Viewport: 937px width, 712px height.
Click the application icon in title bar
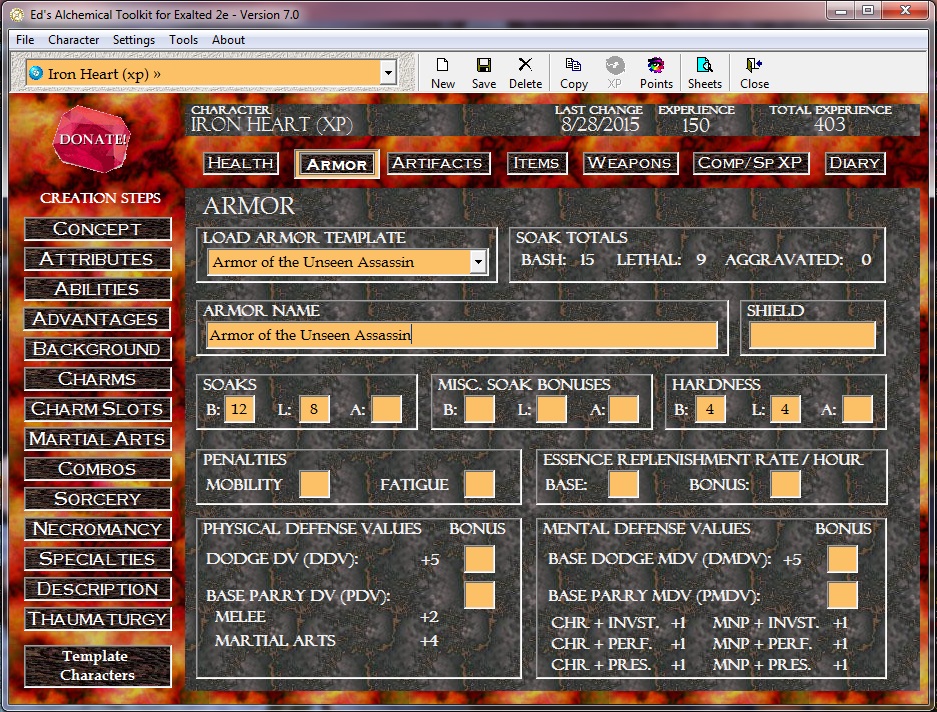coord(17,14)
